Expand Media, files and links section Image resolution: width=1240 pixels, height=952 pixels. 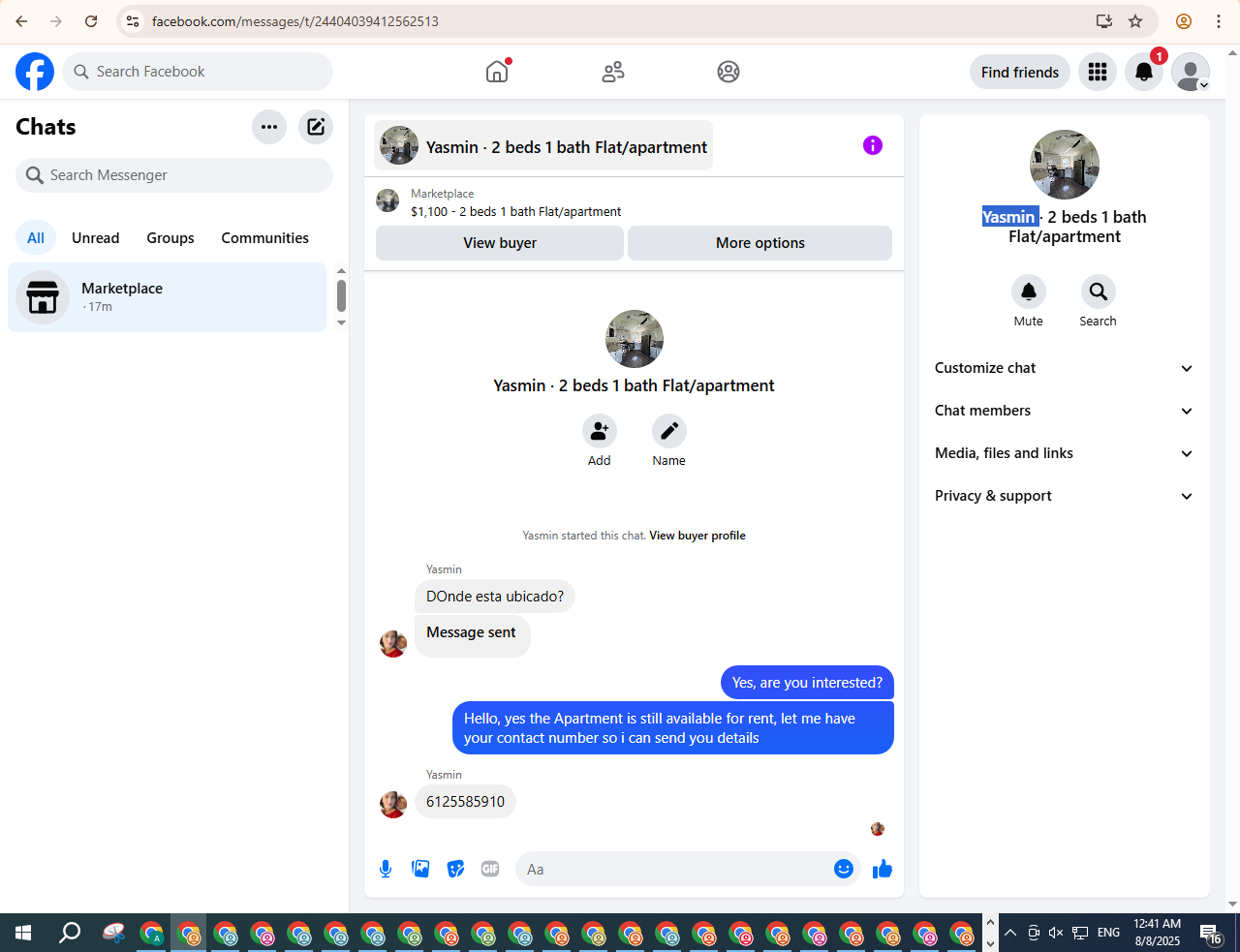tap(1065, 453)
